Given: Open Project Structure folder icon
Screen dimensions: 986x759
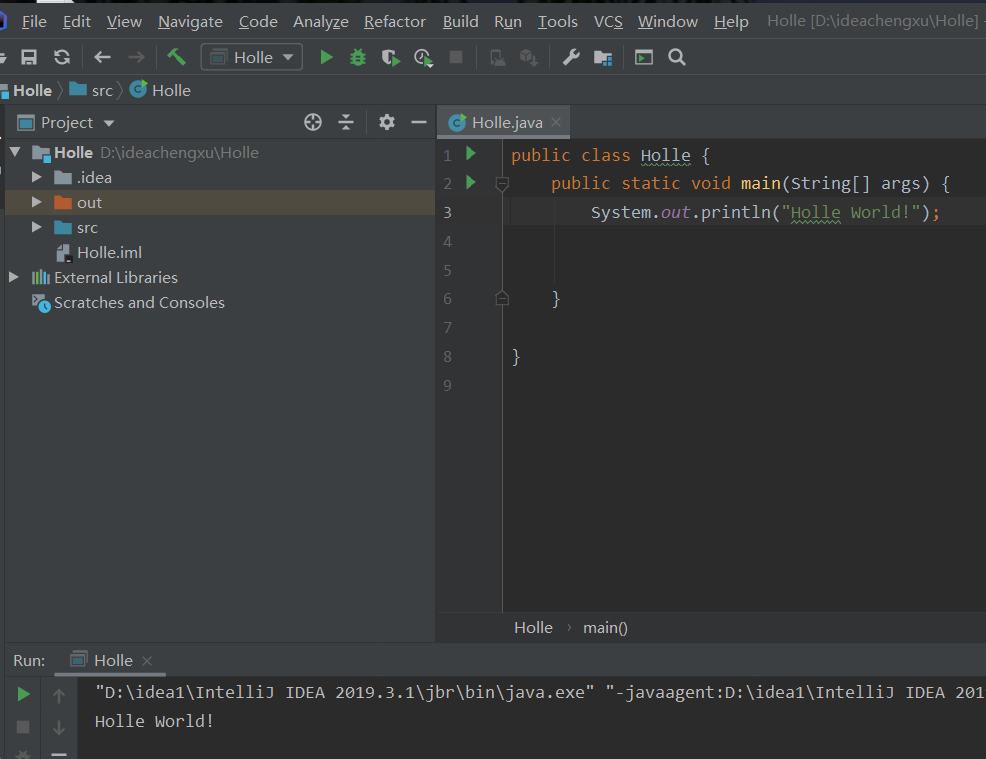Looking at the screenshot, I should point(603,58).
